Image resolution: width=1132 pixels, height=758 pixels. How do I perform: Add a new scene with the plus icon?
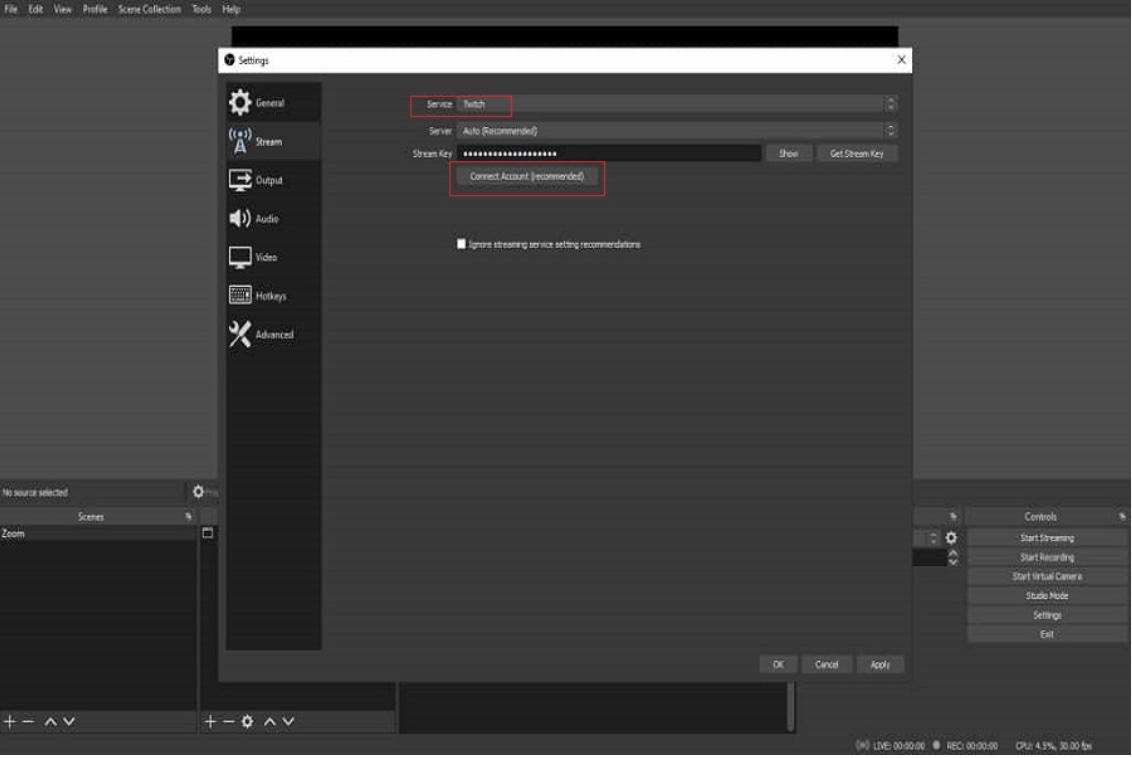click(x=10, y=721)
